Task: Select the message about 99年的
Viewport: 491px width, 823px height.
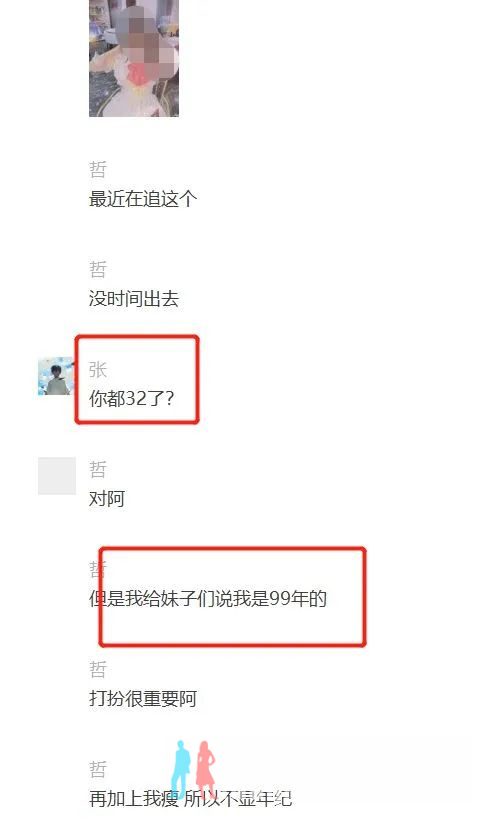Action: click(208, 598)
